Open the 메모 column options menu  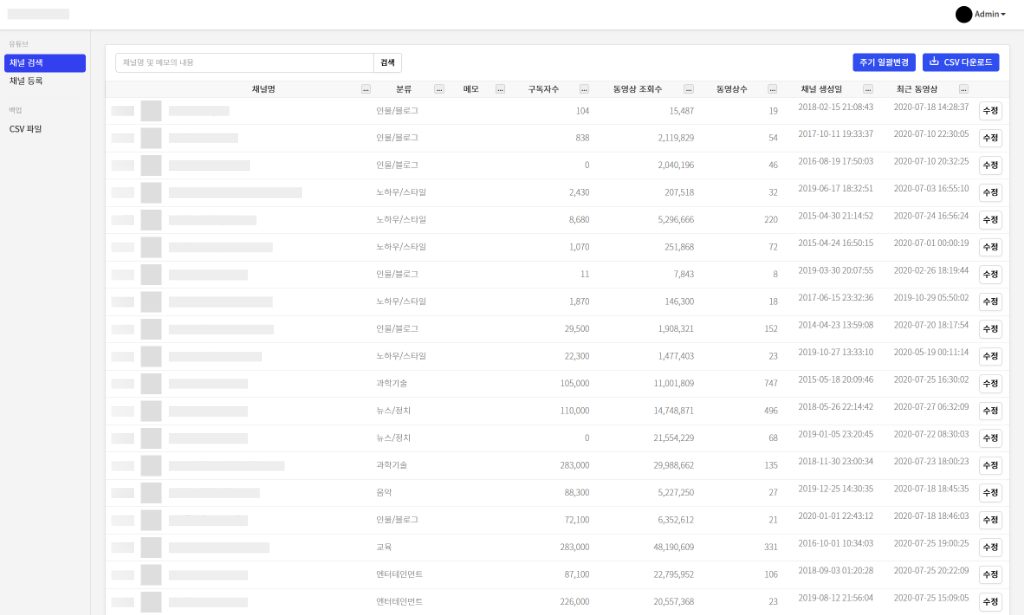tap(500, 89)
